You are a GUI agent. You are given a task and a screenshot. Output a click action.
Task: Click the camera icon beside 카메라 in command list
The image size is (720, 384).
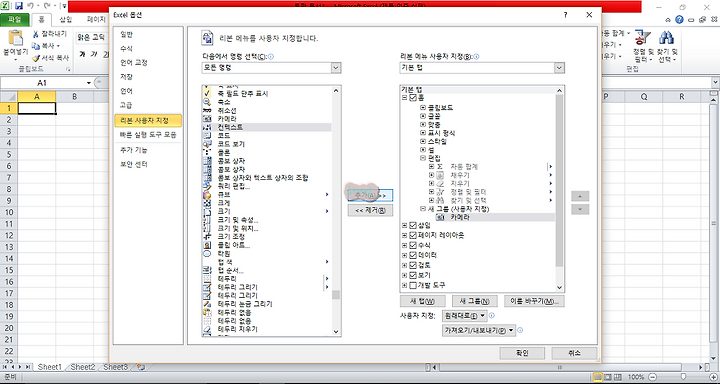(207, 119)
